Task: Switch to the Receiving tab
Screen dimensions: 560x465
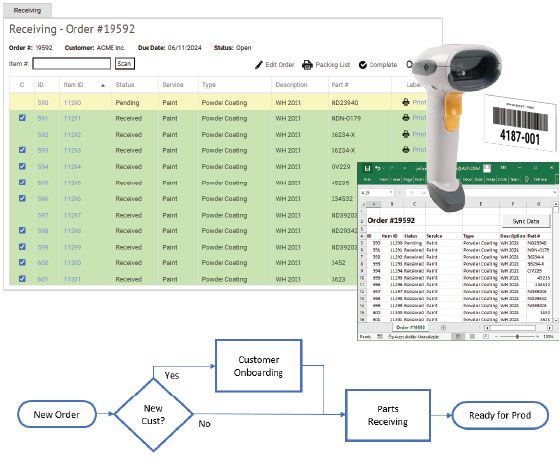Action: point(28,11)
